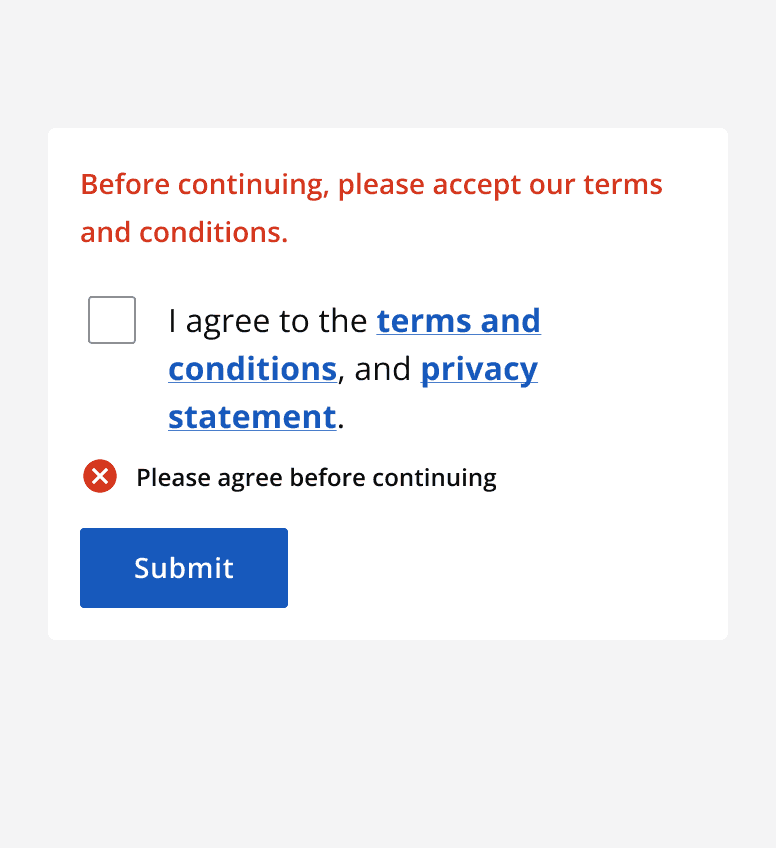
Task: Click the underlined 'statement' word
Action: pos(251,416)
